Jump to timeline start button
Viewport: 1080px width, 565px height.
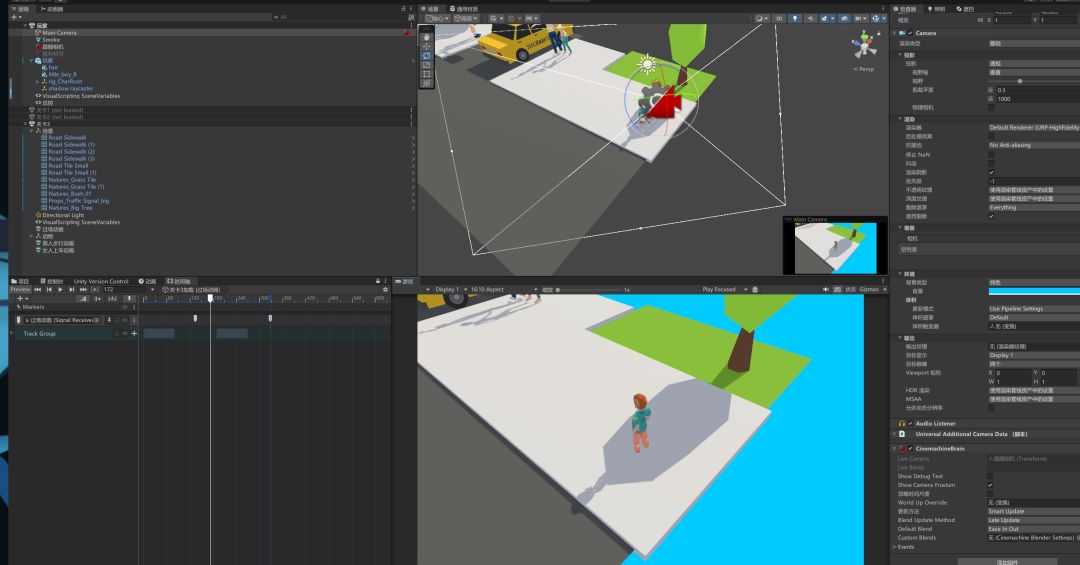pyautogui.click(x=38, y=290)
